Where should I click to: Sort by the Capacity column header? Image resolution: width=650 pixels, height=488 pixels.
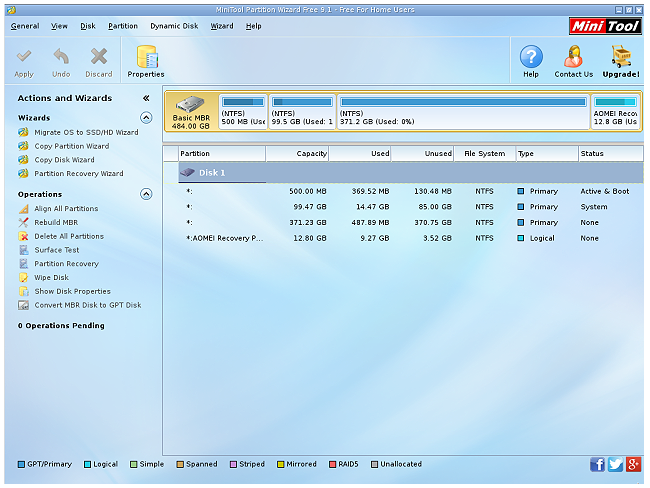tap(297, 153)
